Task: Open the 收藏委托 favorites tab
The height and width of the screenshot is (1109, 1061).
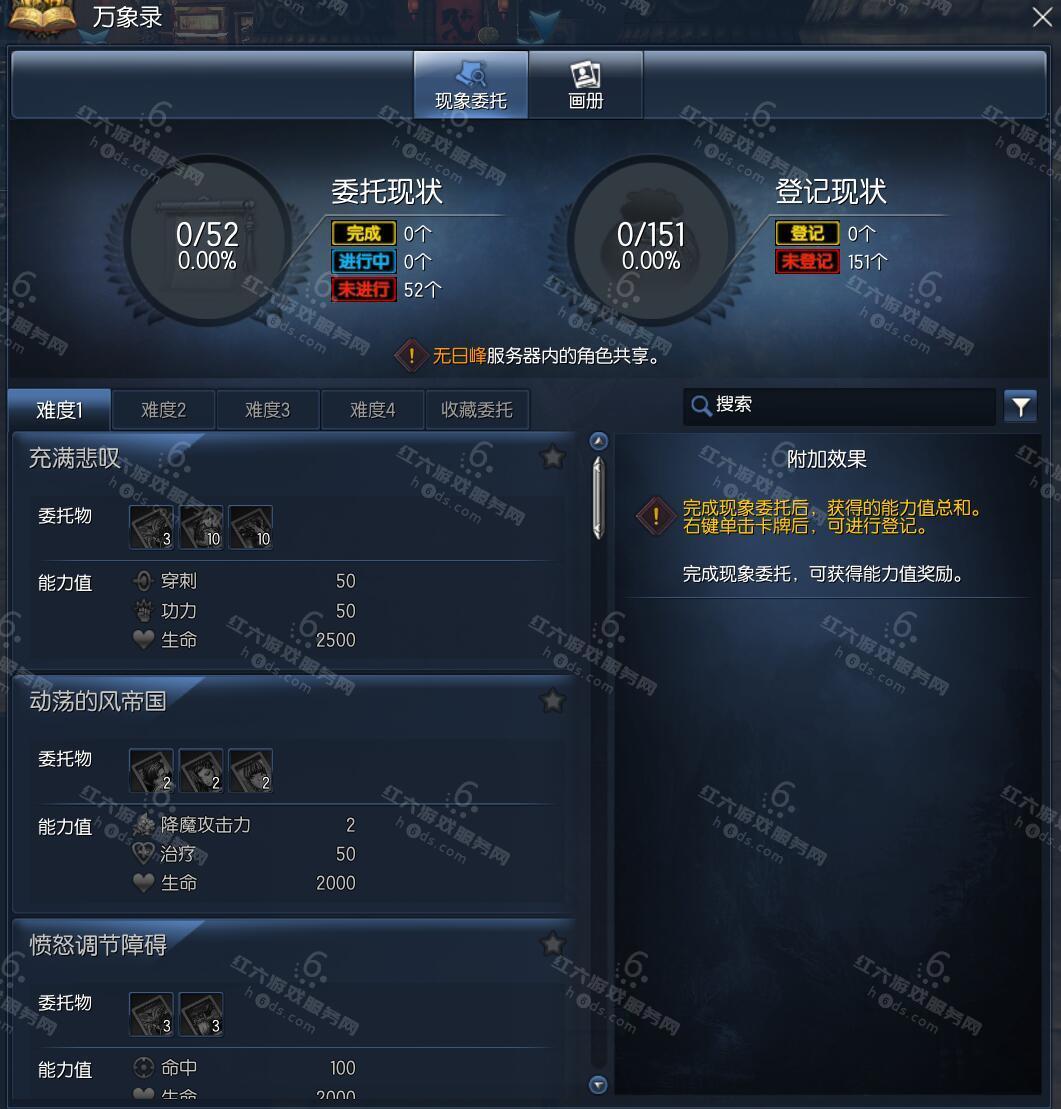Action: 477,410
